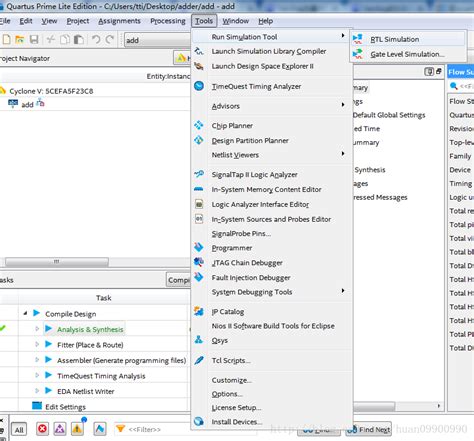Viewport: 474px width, 441px height.
Task: Click the Project Navigator horizontal scrollbar
Action: click(x=57, y=262)
